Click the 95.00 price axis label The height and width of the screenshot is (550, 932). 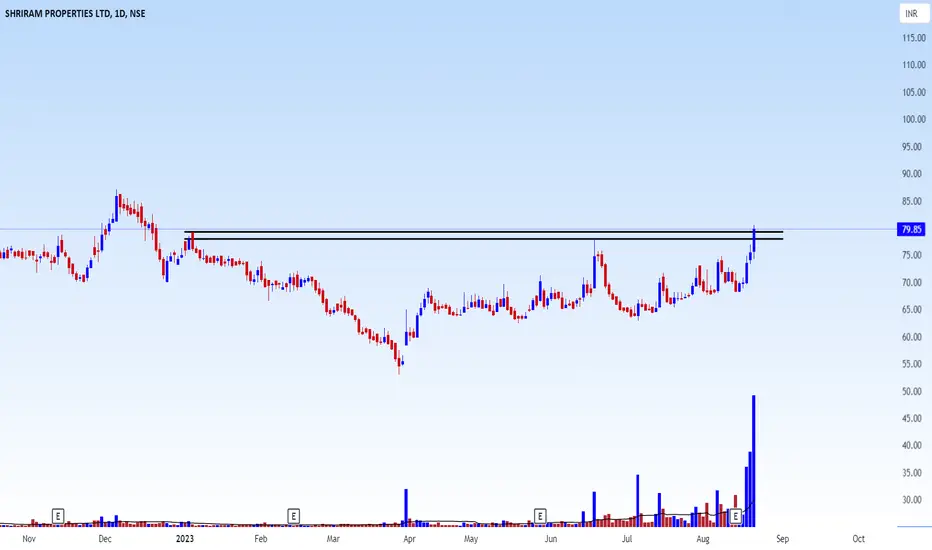(x=914, y=146)
